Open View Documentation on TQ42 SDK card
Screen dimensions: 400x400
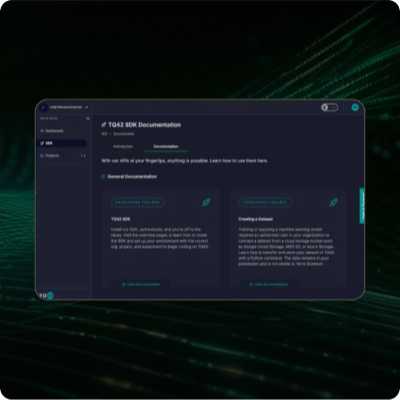(141, 284)
